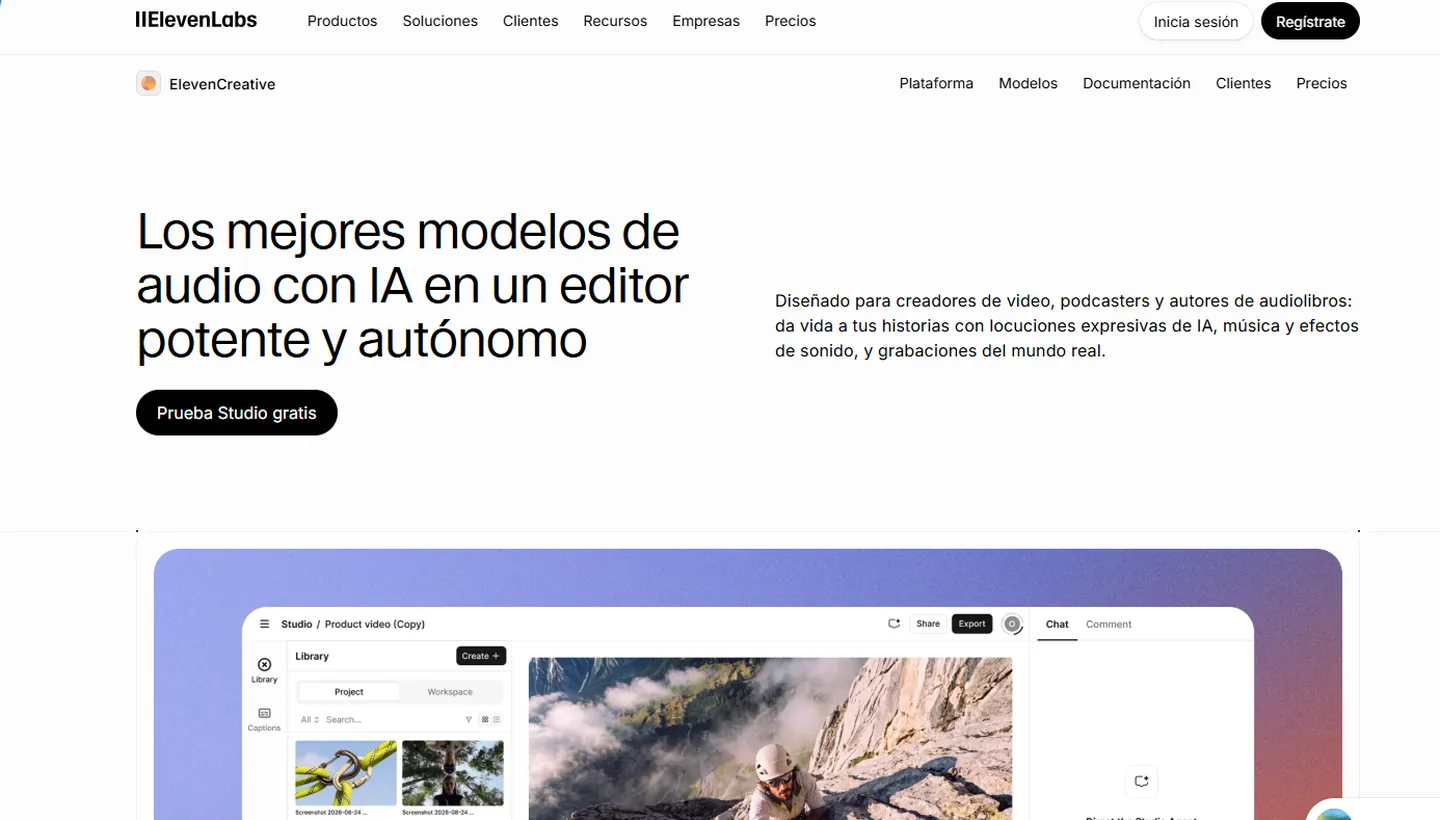This screenshot has height=820, width=1440.
Task: Click the climber video preview
Action: tap(770, 738)
